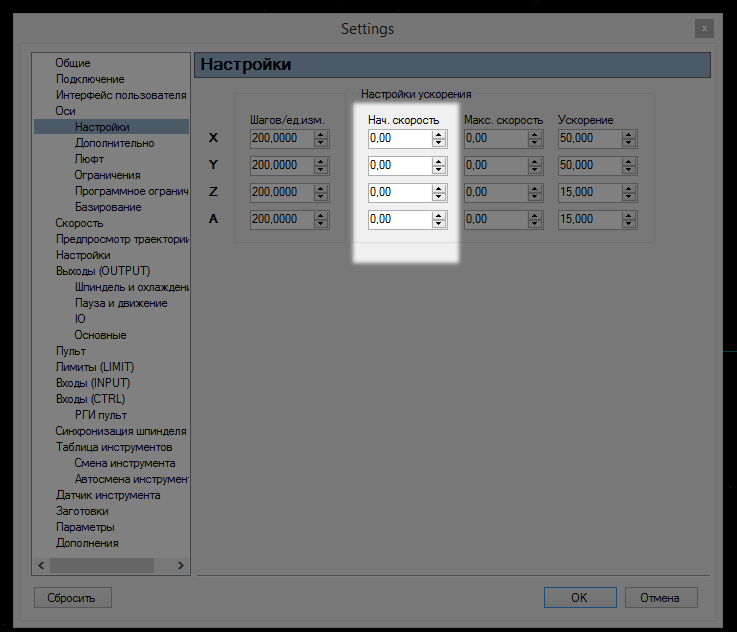
Task: Increase X axis Нач. скорость spinner
Action: 439,134
